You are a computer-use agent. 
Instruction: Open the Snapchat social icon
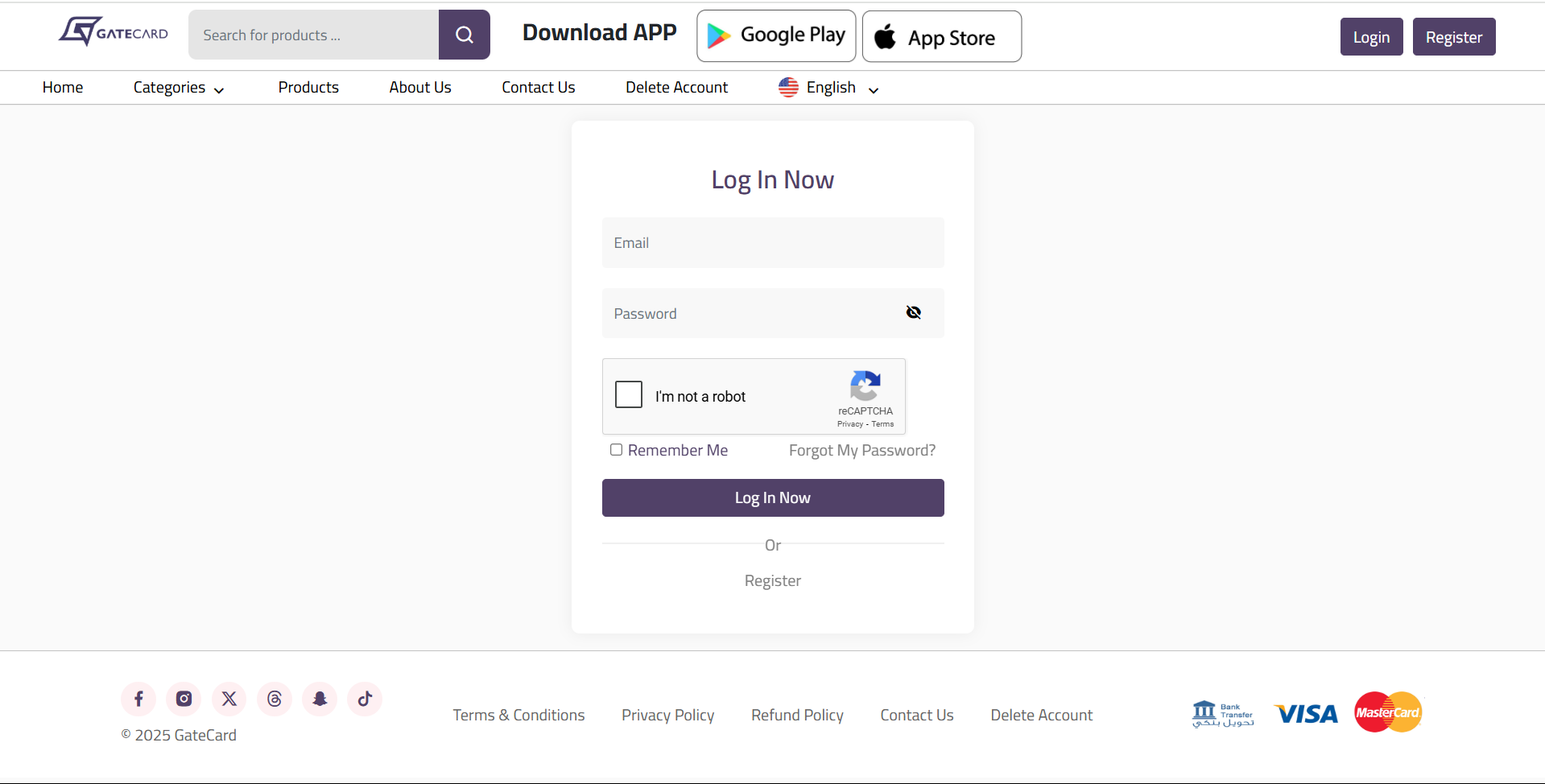point(320,699)
